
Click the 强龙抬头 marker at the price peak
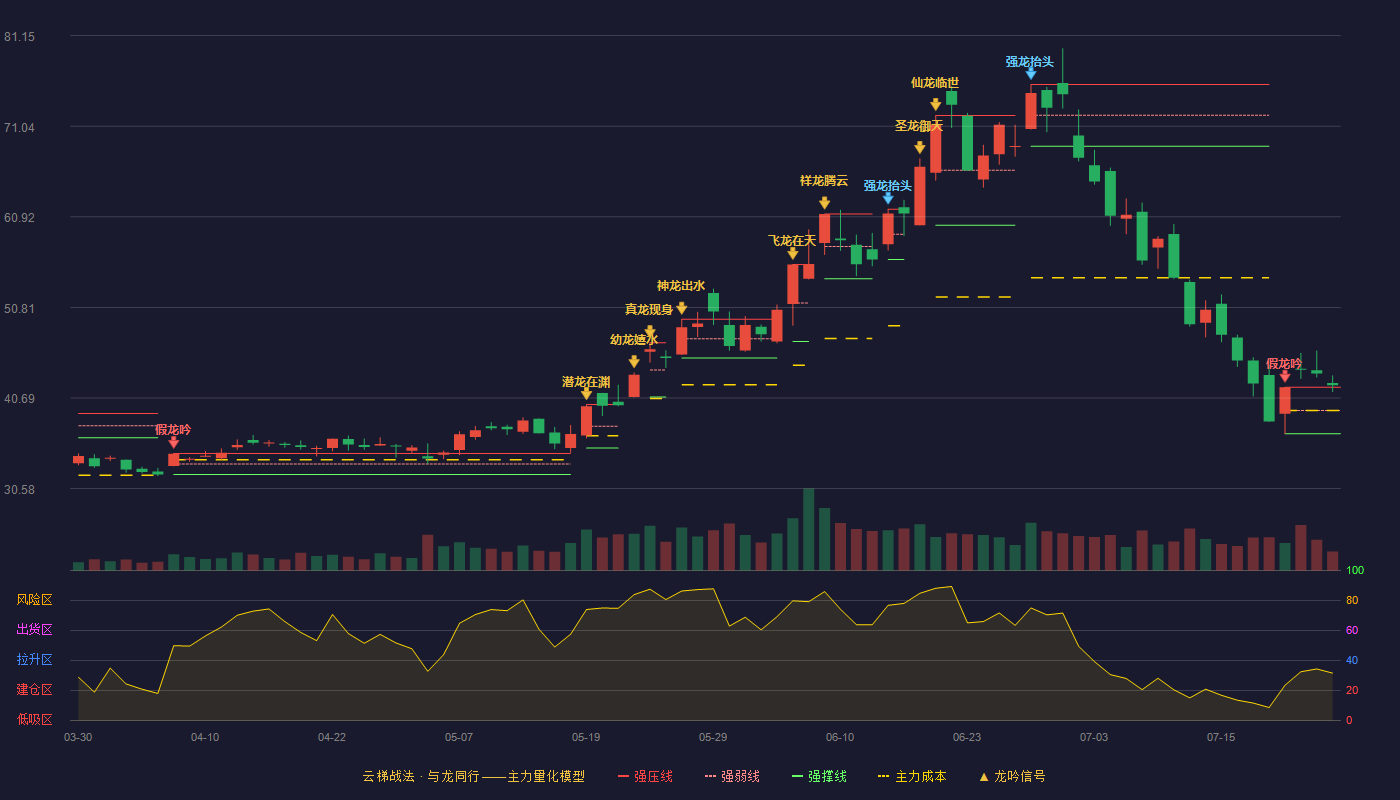[1031, 74]
